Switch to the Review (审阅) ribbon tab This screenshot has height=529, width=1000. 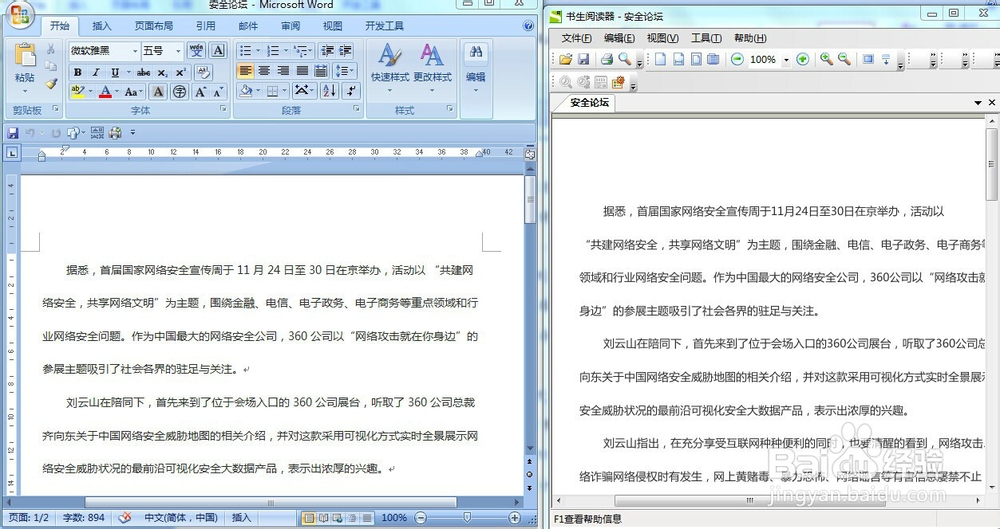[290, 26]
